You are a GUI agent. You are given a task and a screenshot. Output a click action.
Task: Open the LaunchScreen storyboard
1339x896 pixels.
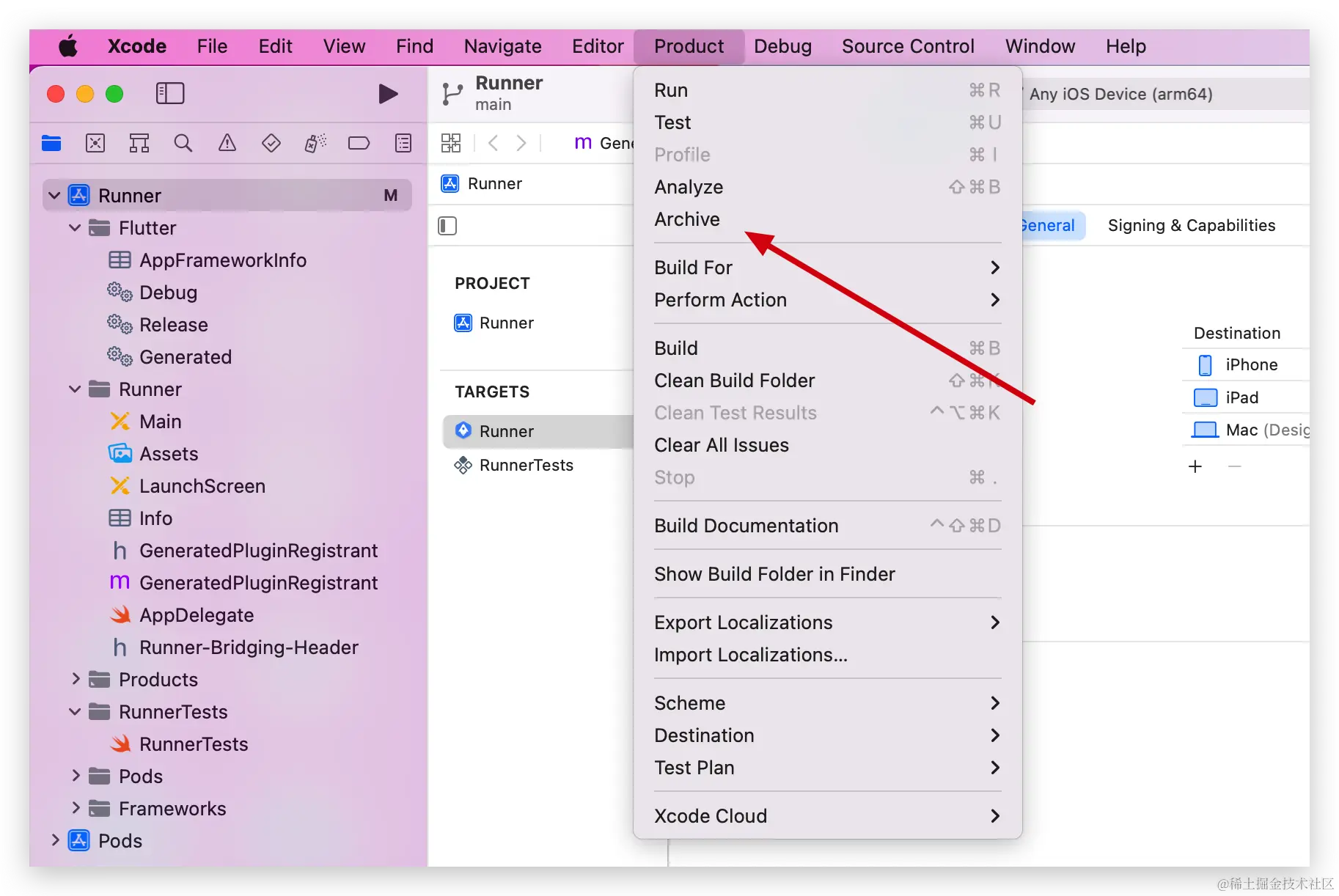[202, 486]
